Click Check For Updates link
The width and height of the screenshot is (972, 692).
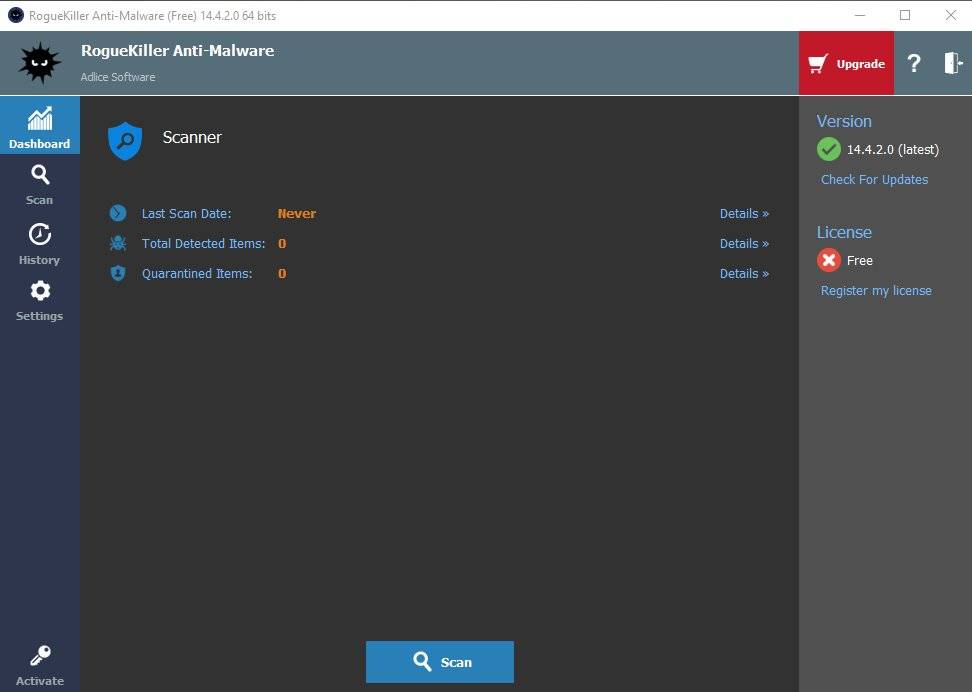(874, 179)
